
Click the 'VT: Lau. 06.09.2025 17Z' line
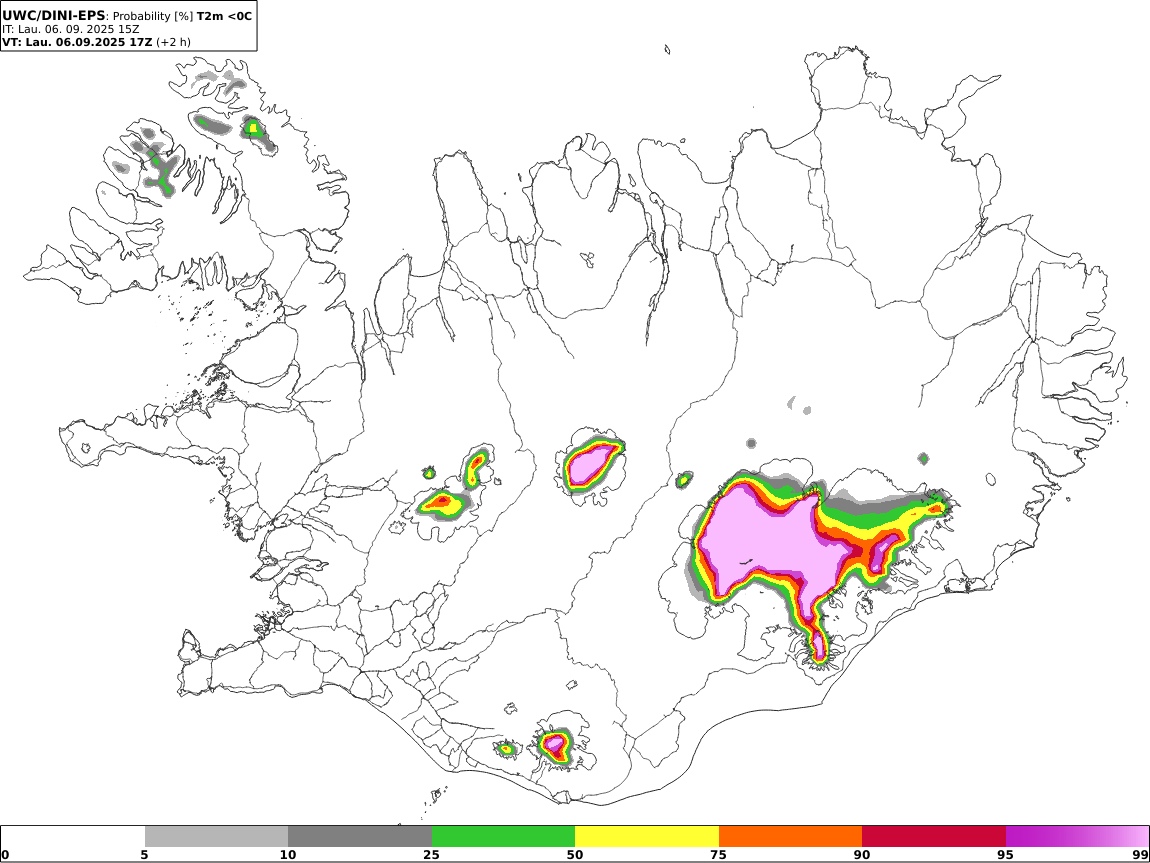(x=77, y=42)
